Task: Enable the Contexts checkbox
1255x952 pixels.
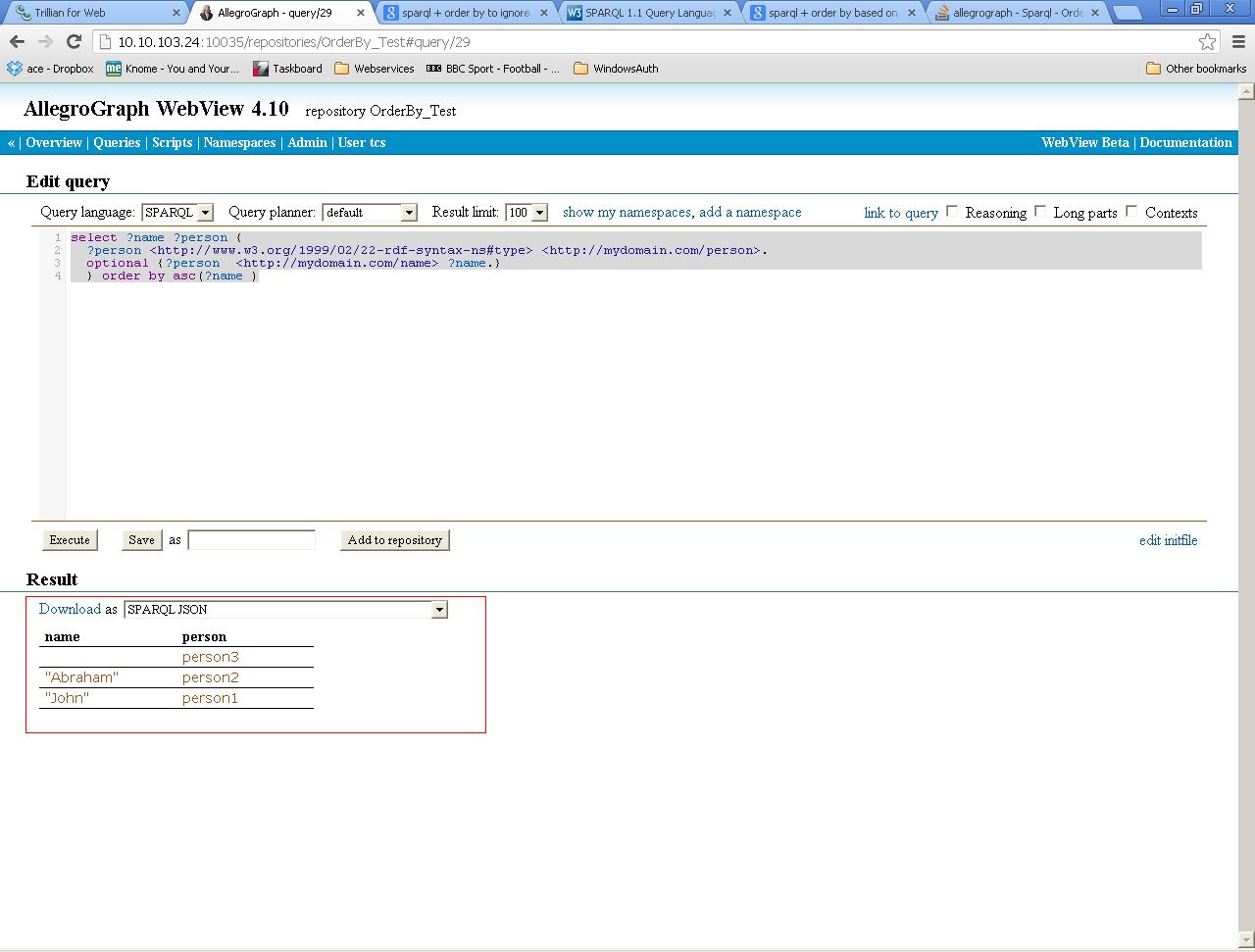Action: click(x=1131, y=211)
